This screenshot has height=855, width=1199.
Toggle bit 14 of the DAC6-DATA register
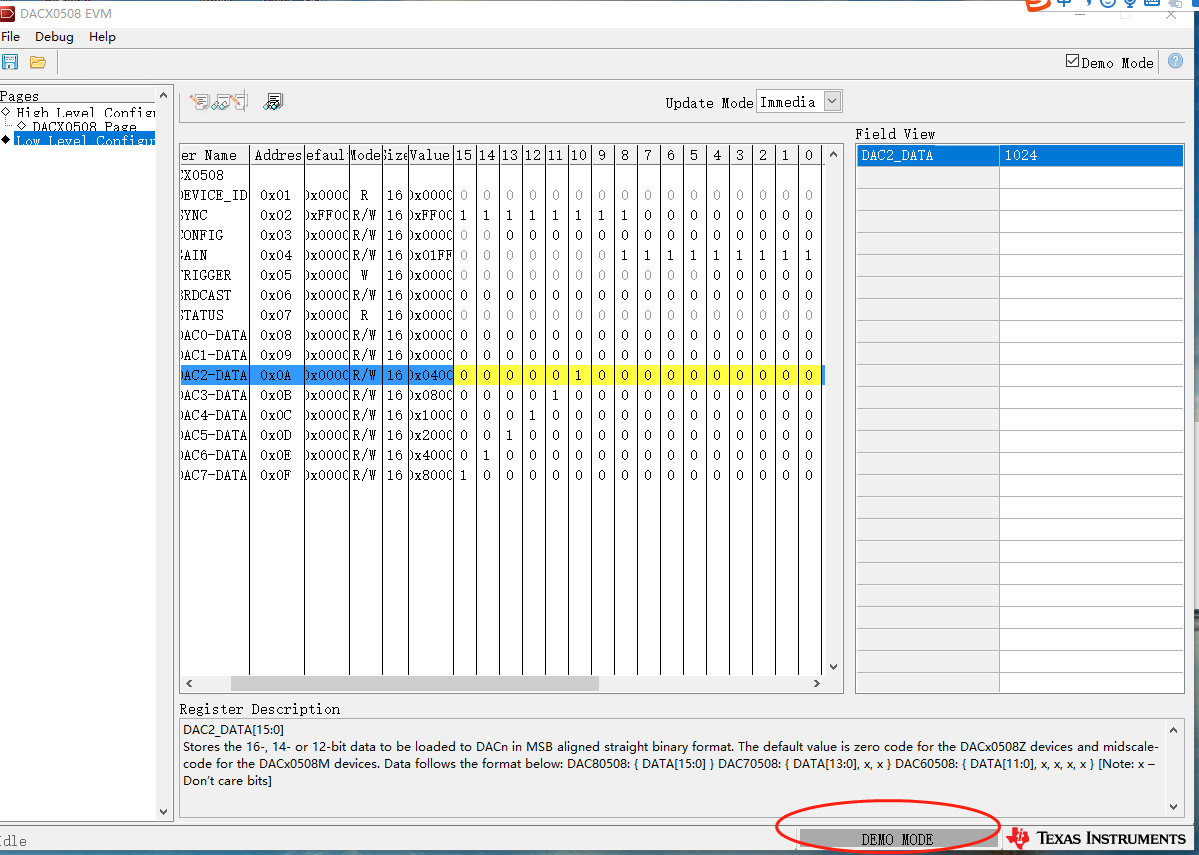point(486,455)
